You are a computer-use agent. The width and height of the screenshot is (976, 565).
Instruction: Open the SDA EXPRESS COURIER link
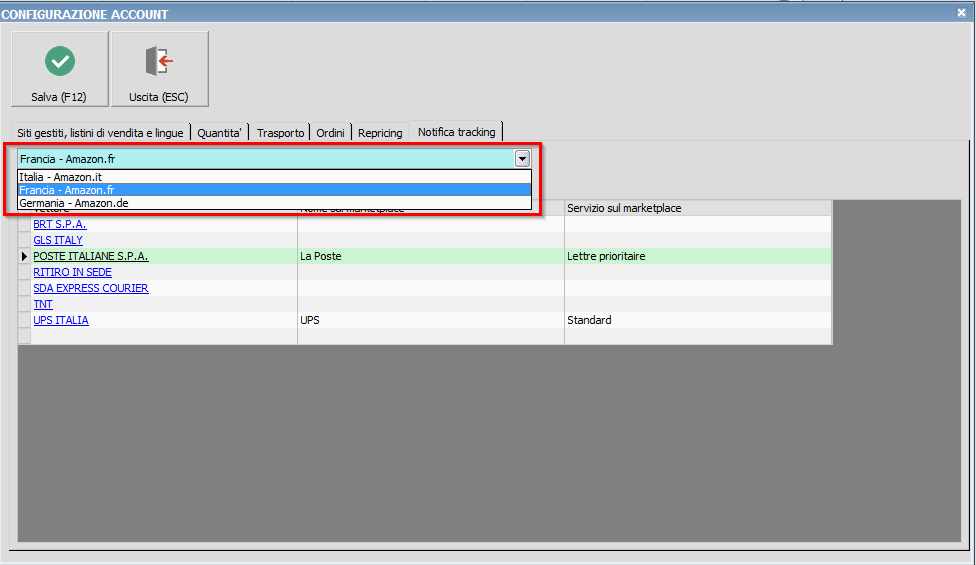(x=91, y=288)
